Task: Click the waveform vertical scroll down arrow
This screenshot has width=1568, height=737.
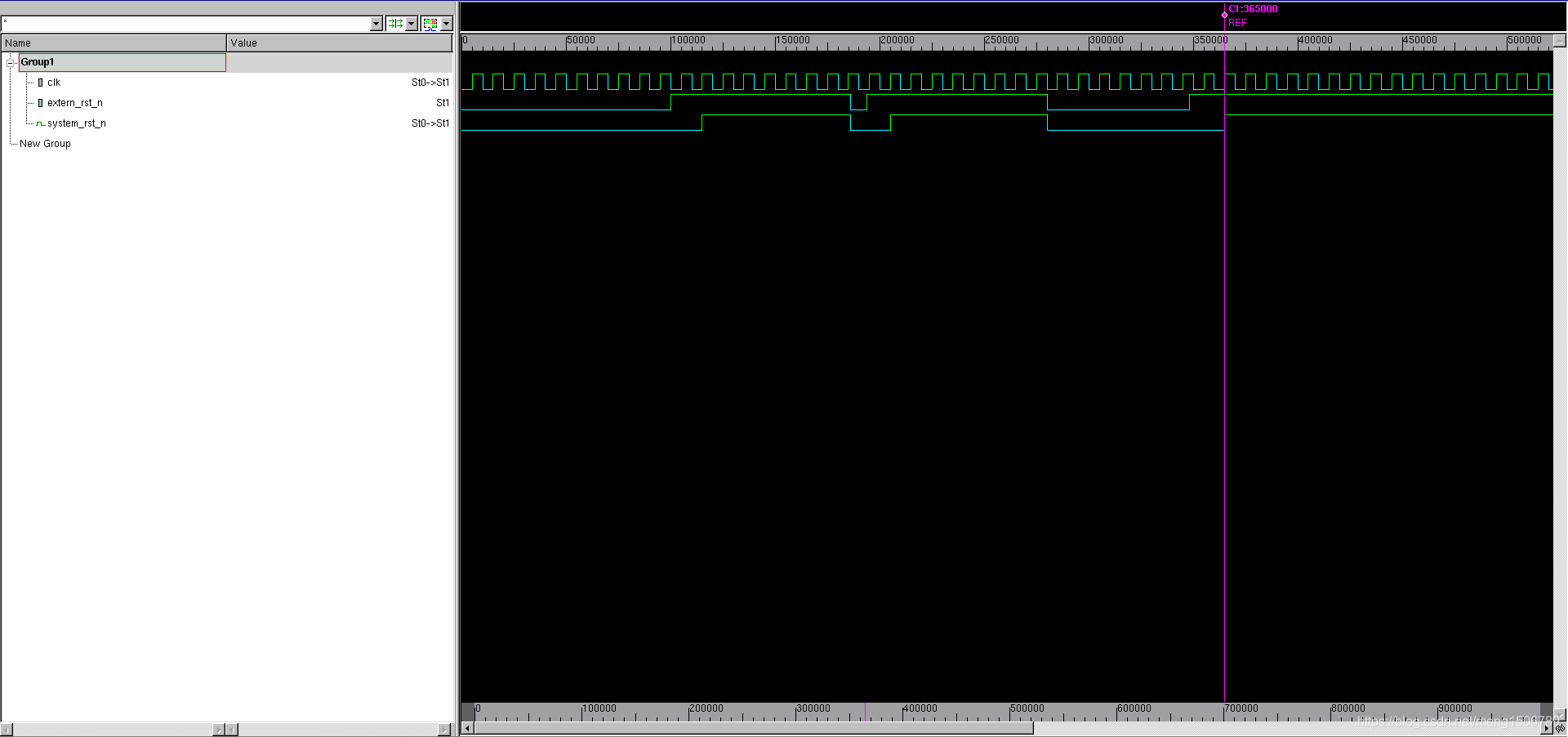Action: [1560, 717]
